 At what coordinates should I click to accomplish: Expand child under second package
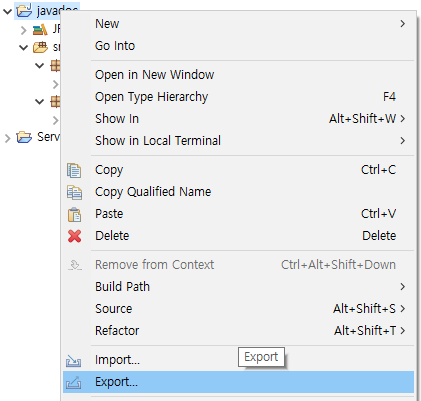pos(56,120)
